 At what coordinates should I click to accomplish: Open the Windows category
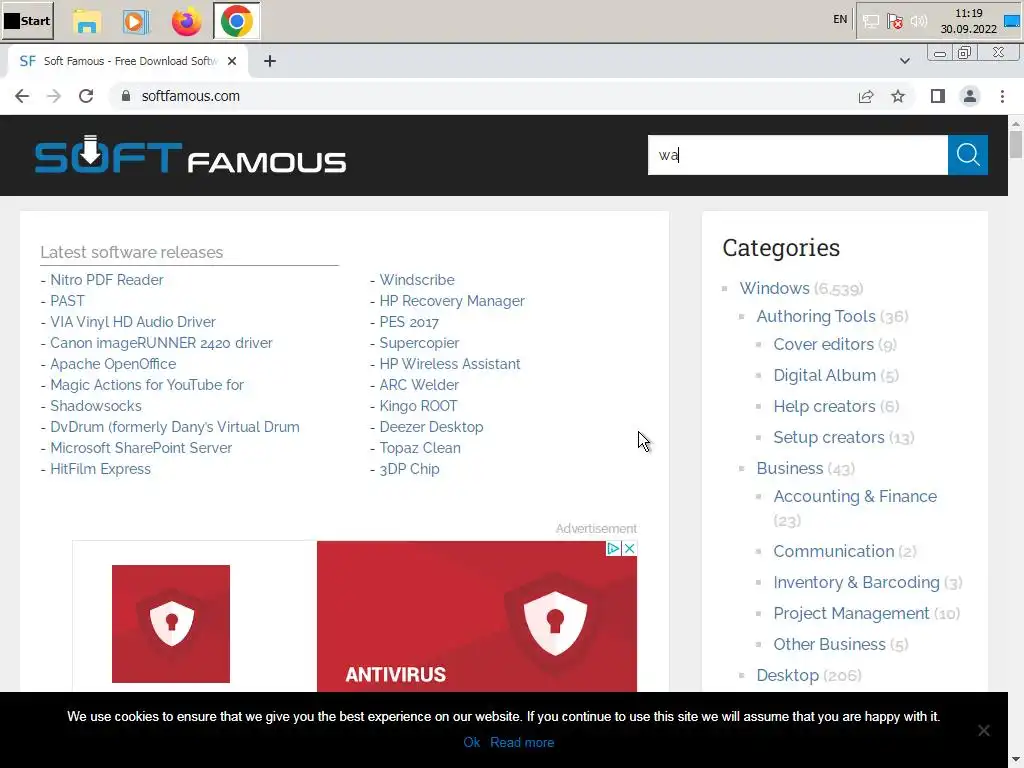tap(775, 288)
